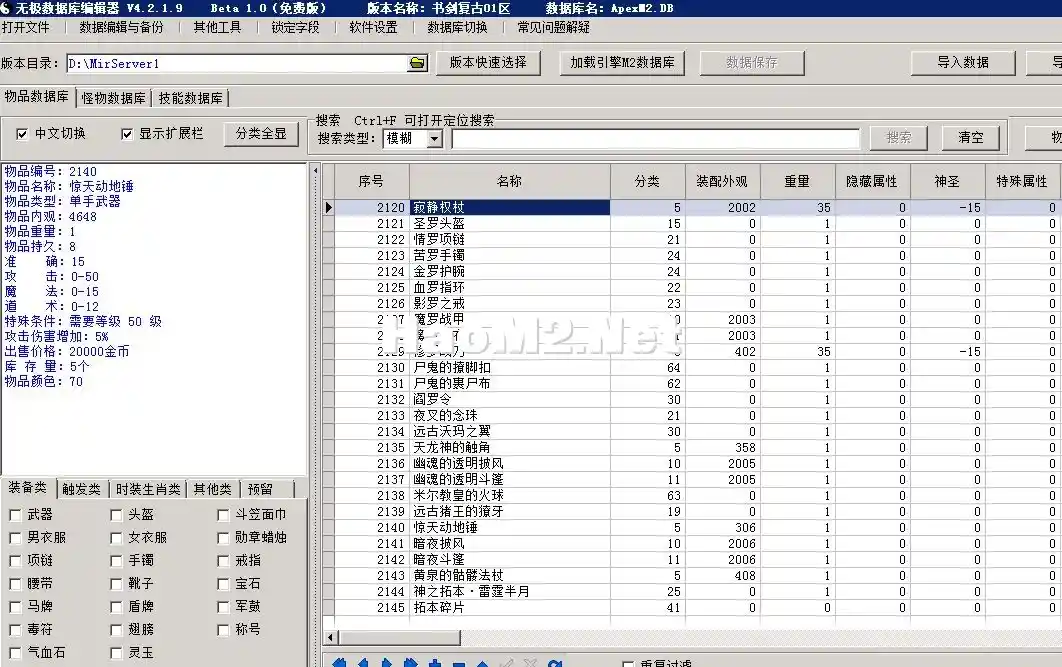
Task: Switch to the 触发类 tab
Action: [81, 489]
